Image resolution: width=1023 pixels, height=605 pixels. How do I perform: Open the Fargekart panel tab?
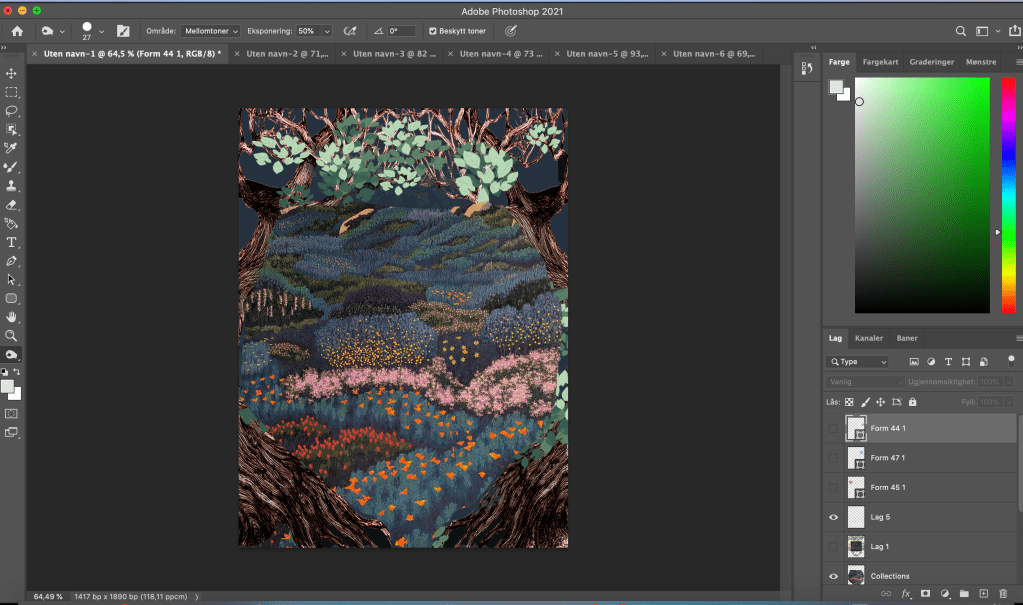point(879,62)
